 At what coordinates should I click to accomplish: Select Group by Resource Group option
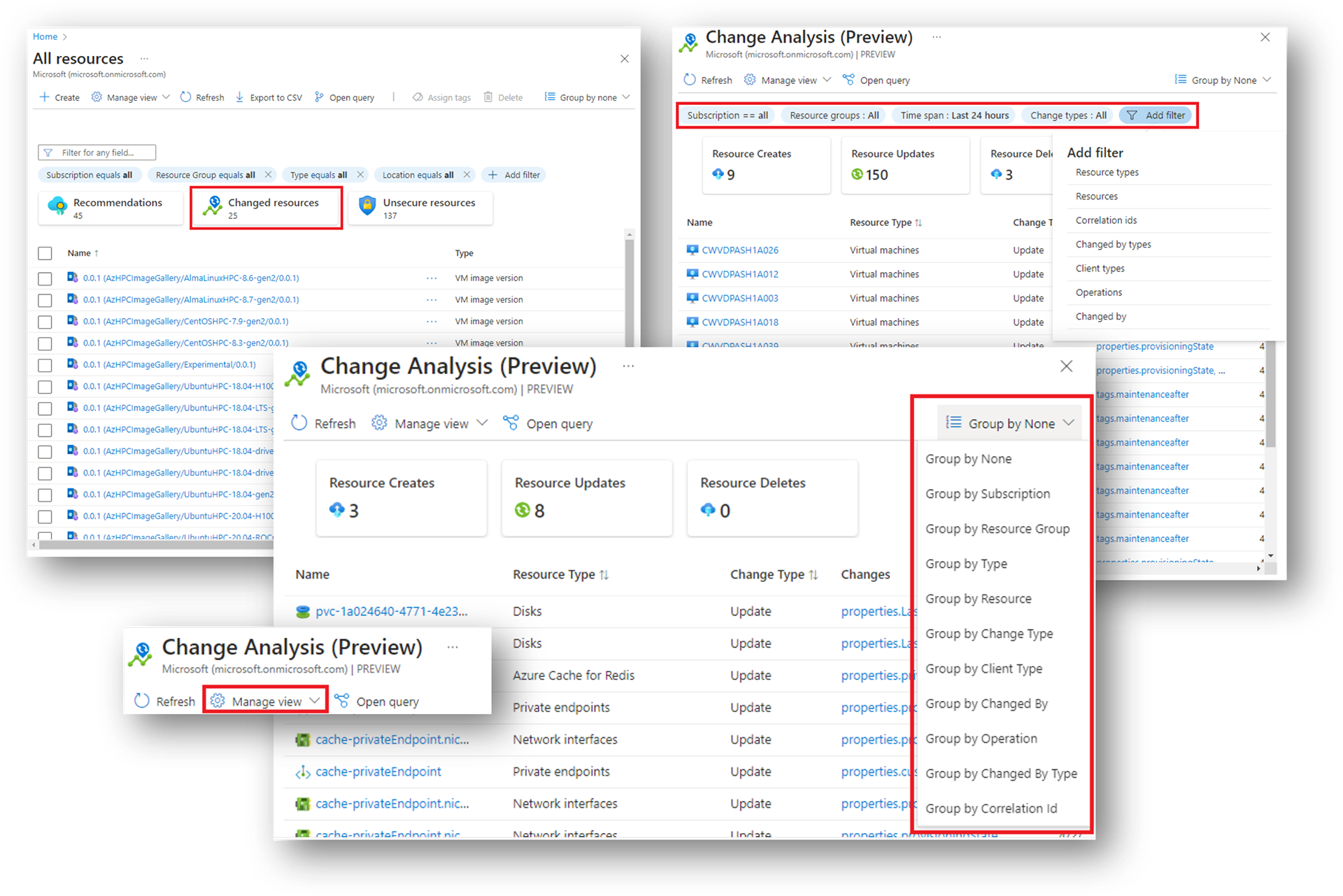pos(997,529)
